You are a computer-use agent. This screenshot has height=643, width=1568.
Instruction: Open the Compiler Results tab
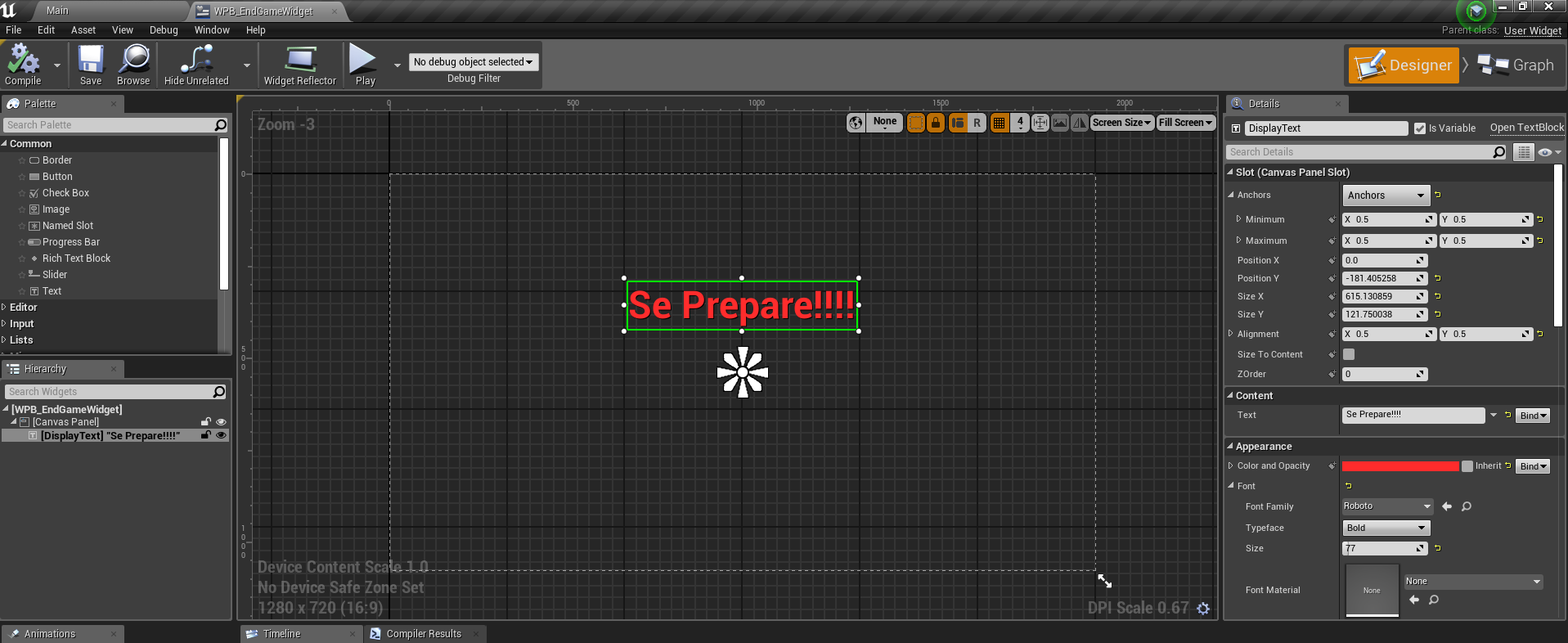tap(424, 634)
